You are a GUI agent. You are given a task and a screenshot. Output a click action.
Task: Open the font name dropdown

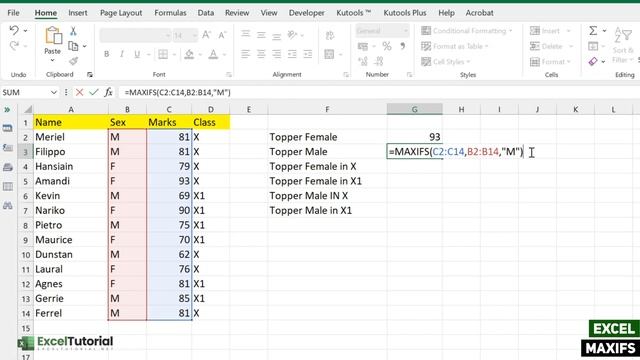coord(168,36)
